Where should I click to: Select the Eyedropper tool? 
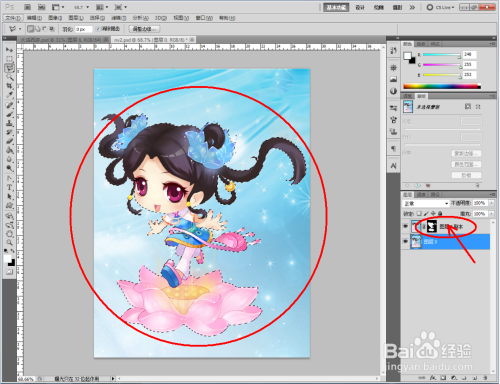tap(9, 95)
